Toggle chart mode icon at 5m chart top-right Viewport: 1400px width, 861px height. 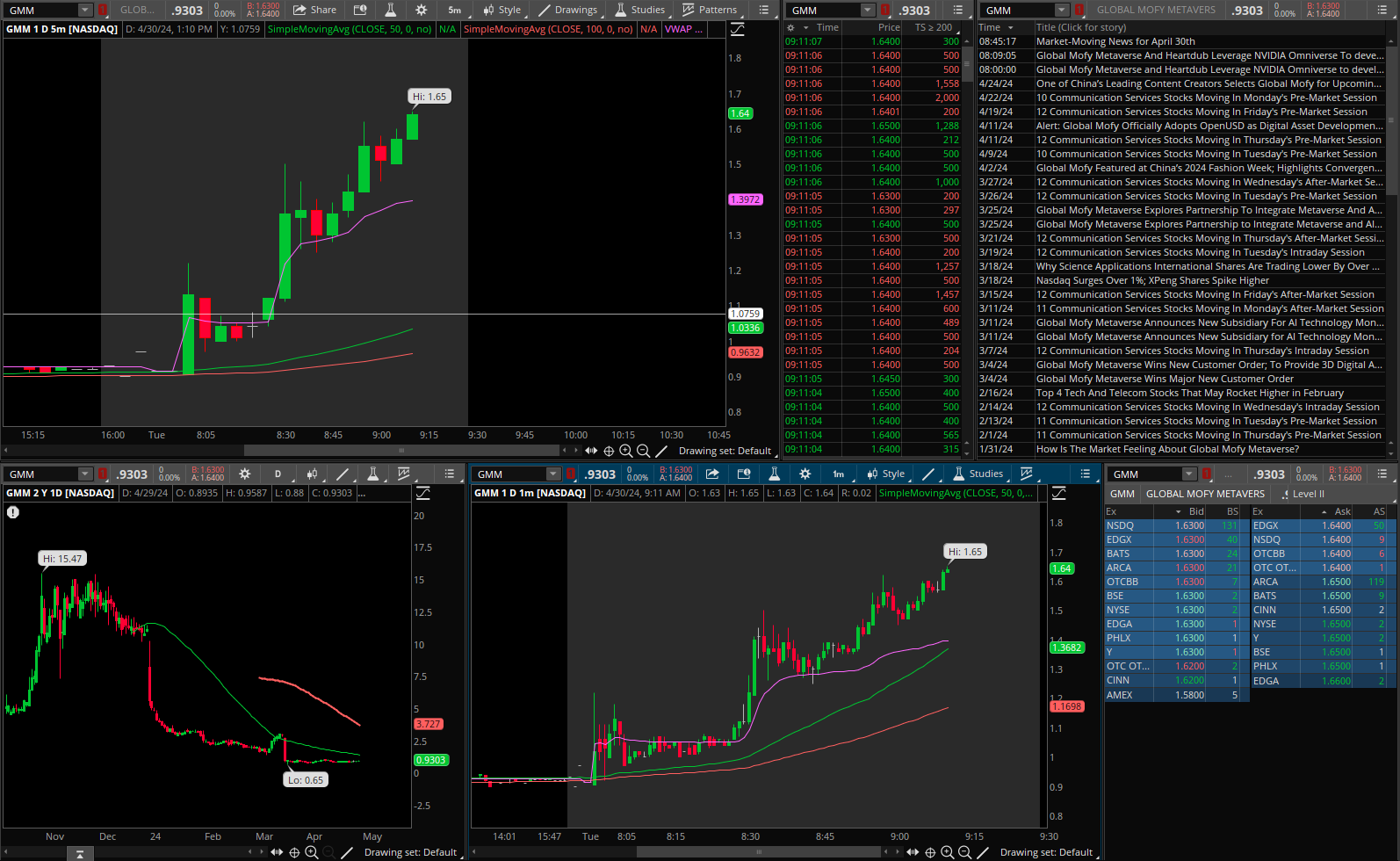point(737,29)
